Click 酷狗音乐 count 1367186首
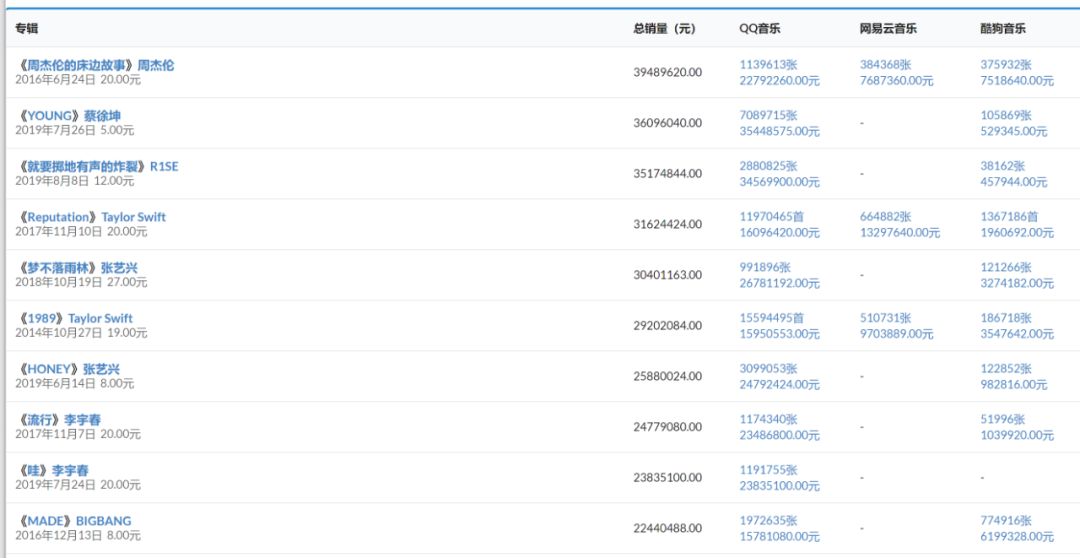The width and height of the screenshot is (1080, 558). 1010,216
